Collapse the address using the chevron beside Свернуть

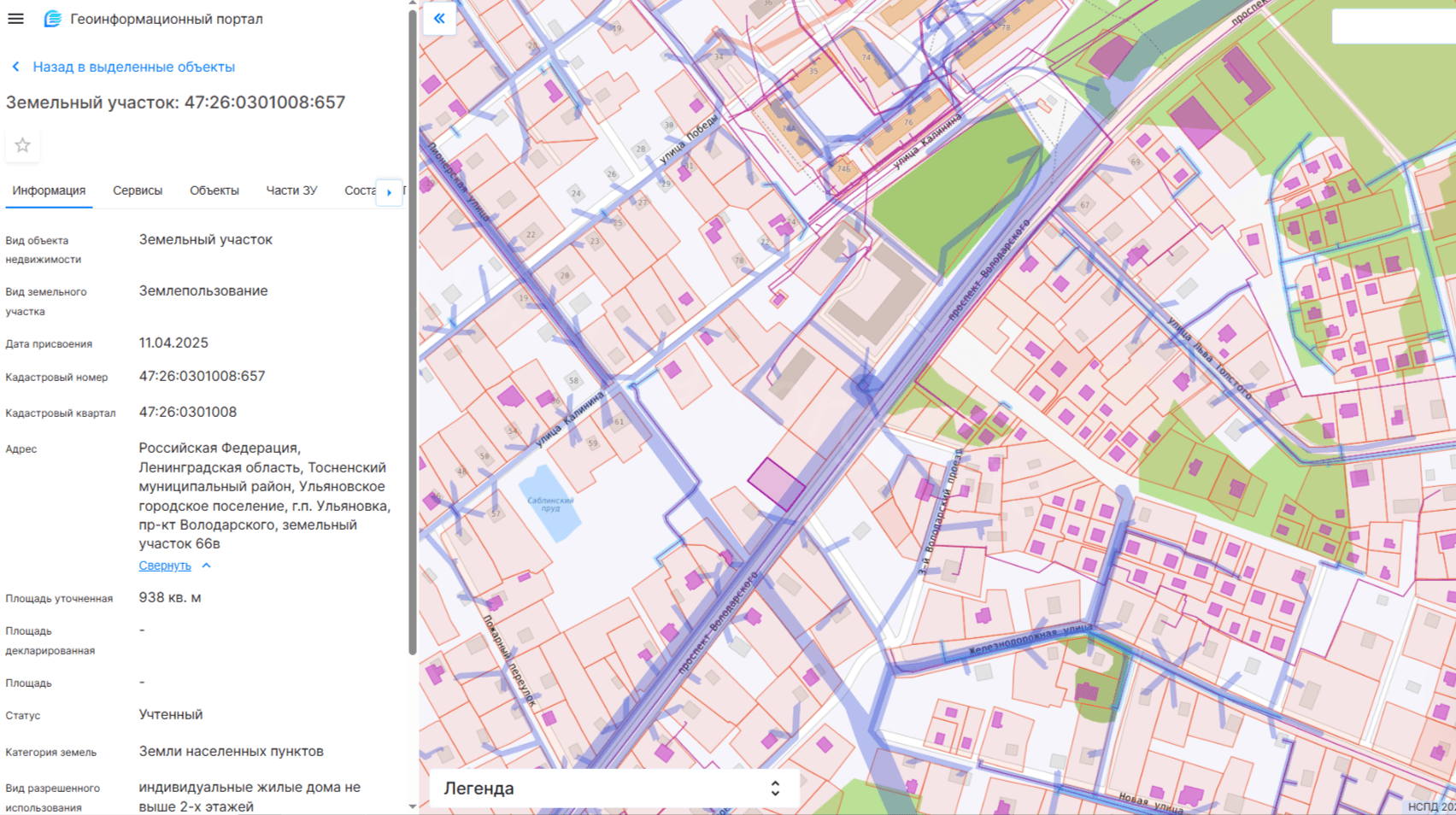click(x=207, y=566)
